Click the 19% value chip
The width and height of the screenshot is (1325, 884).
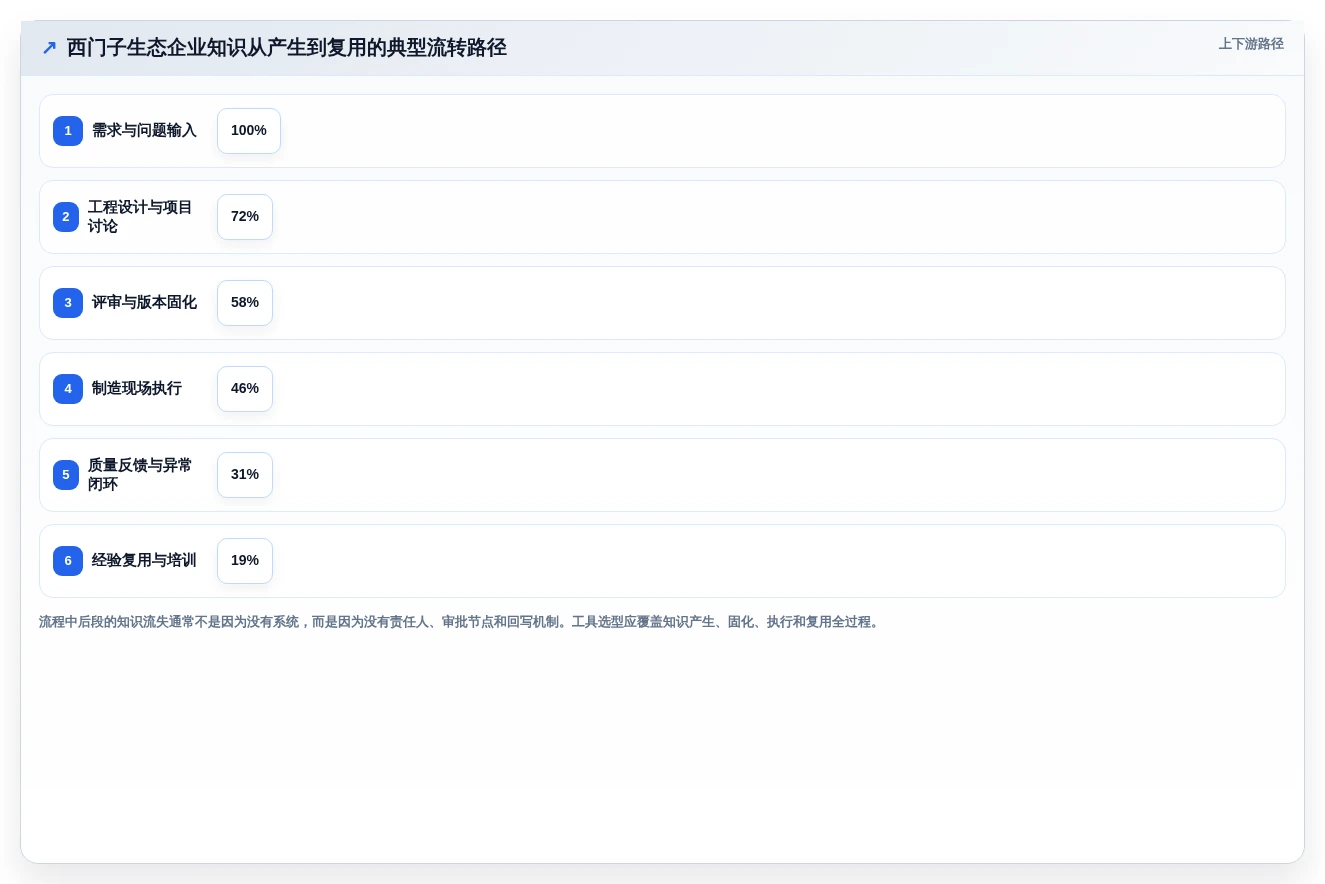(245, 561)
